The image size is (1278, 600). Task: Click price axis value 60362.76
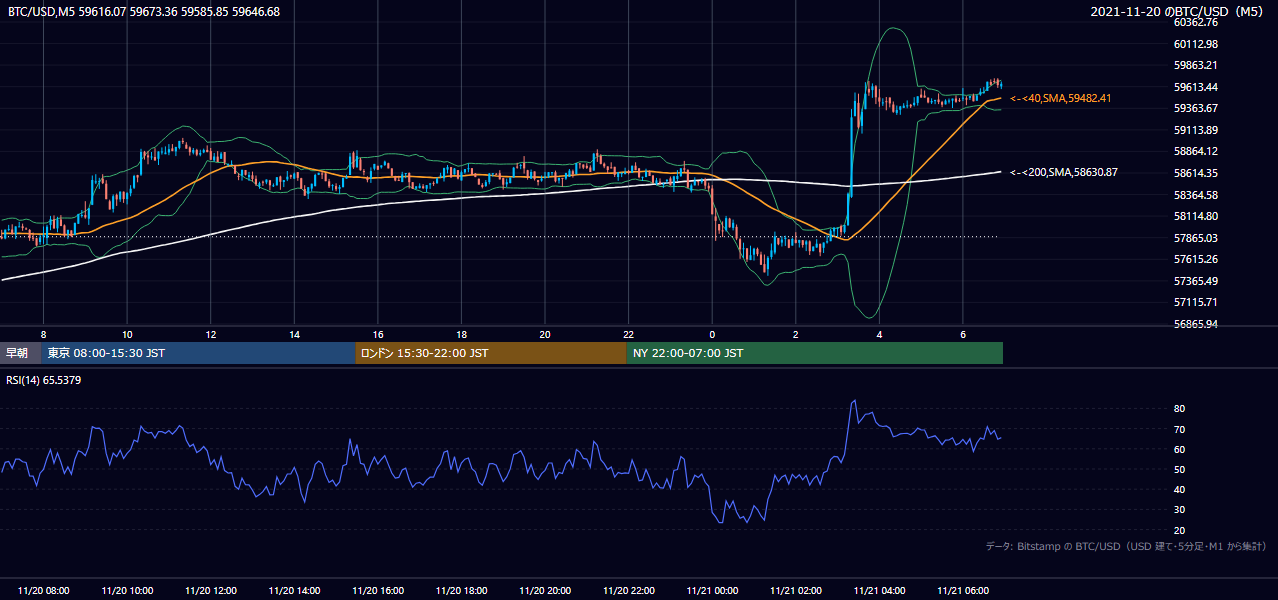1195,22
